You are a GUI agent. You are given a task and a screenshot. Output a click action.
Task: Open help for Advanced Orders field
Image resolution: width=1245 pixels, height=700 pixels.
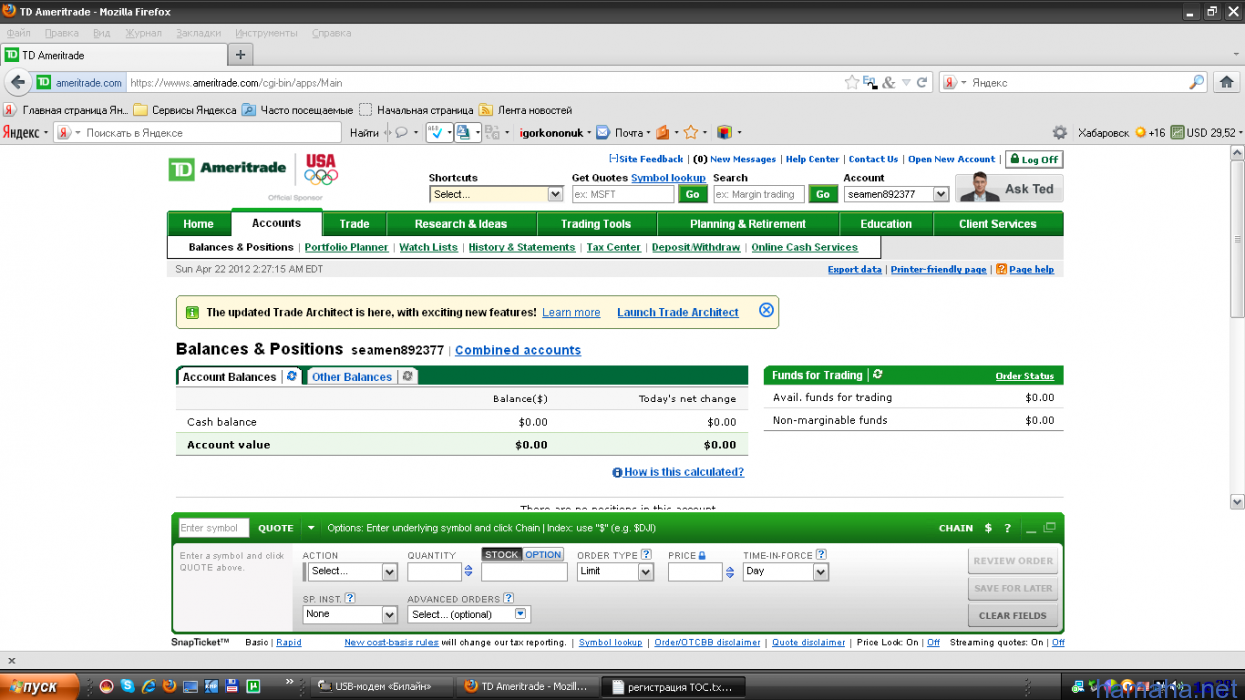509,598
